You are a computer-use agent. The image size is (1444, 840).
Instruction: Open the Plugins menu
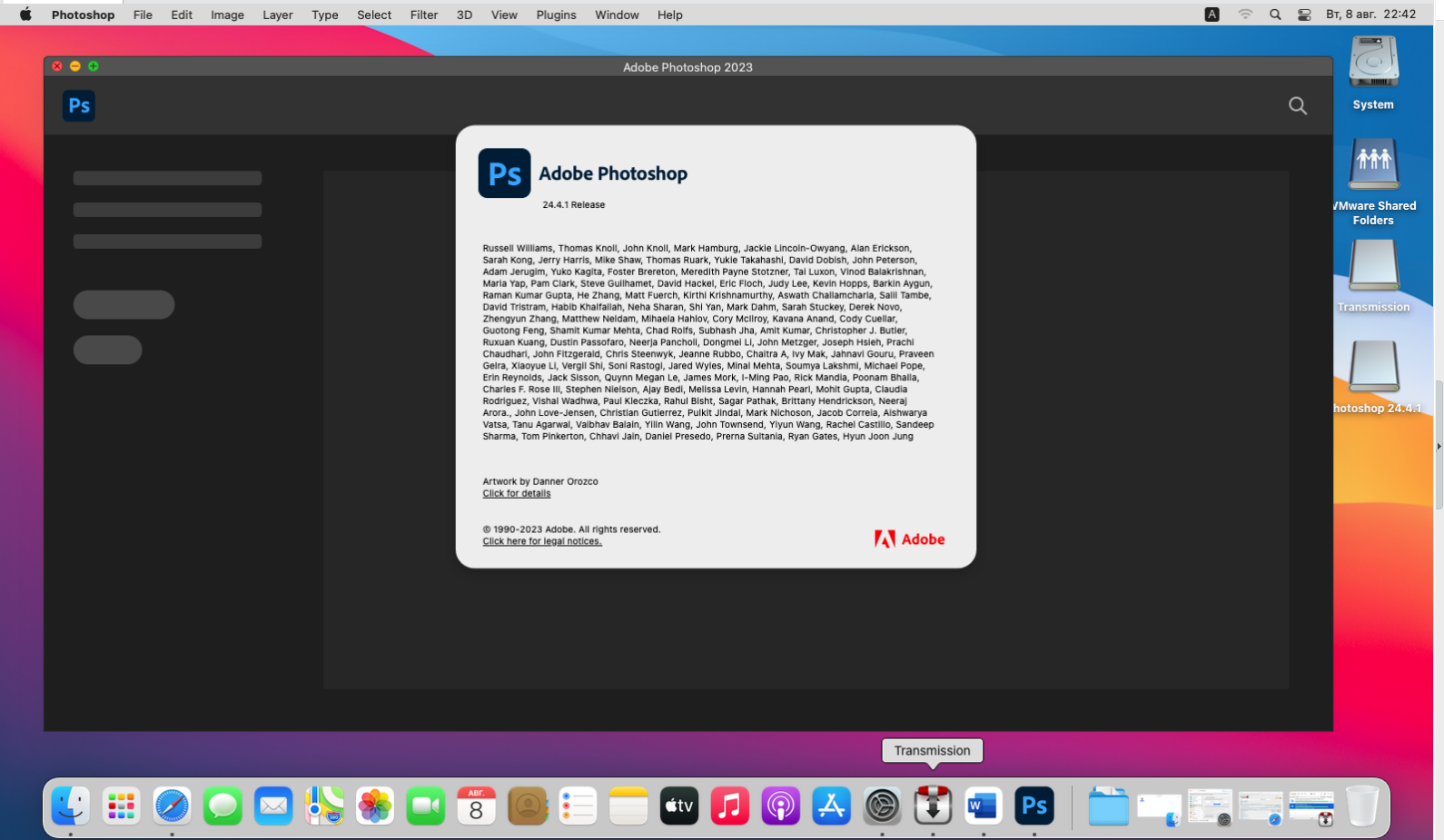556,15
